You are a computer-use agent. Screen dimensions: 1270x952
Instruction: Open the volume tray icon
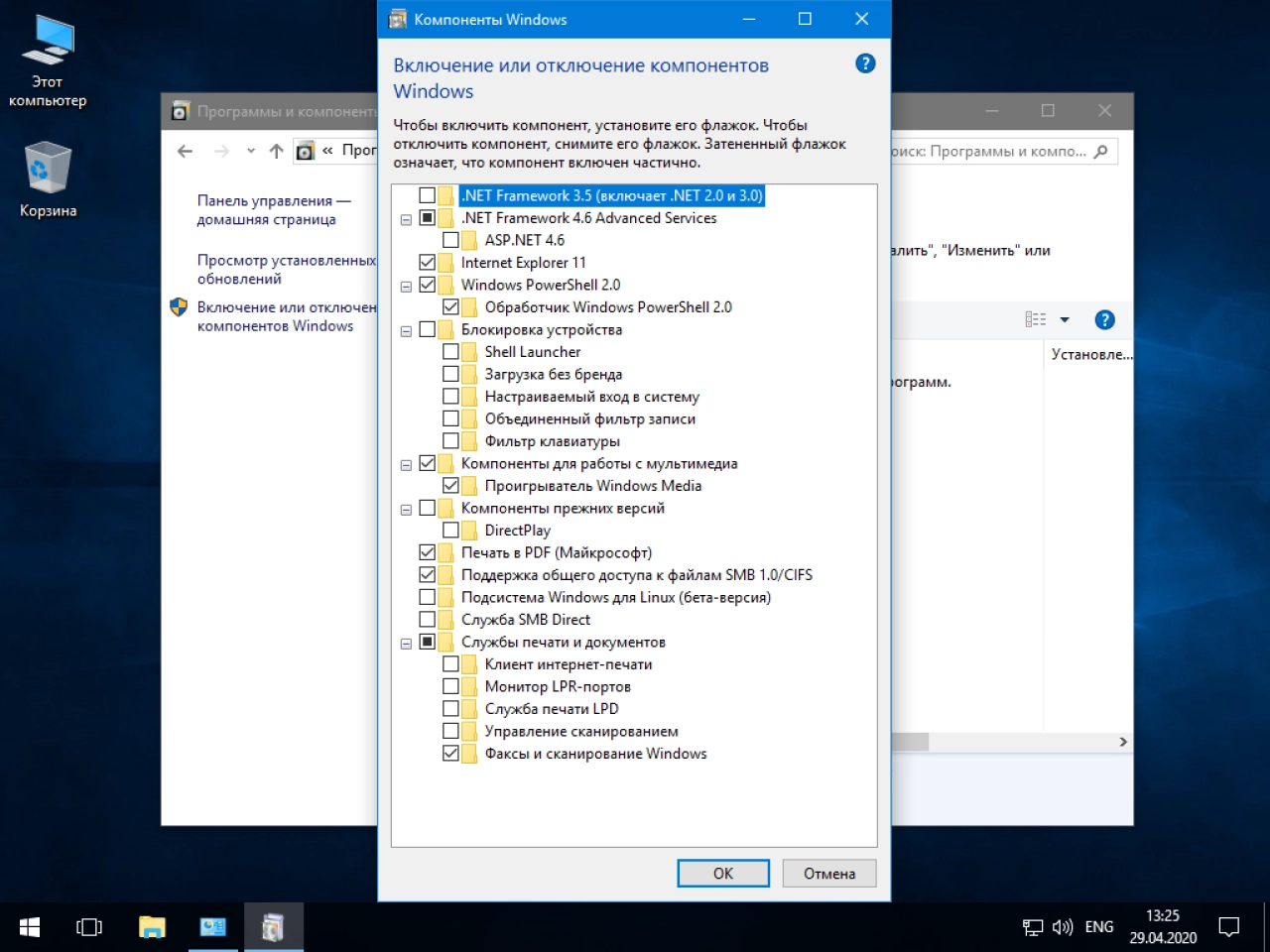1063,927
